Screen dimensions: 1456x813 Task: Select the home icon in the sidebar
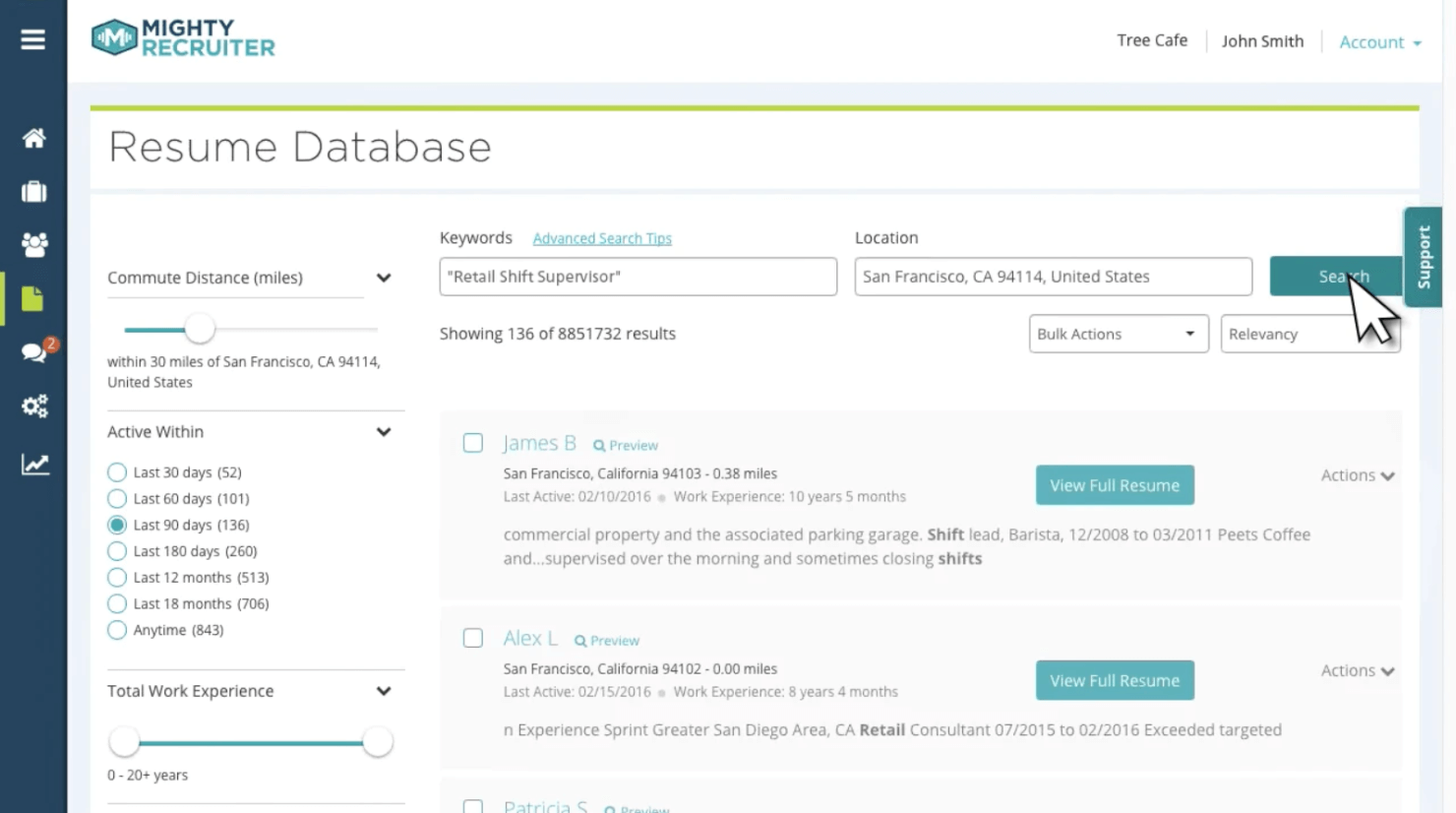[x=32, y=138]
